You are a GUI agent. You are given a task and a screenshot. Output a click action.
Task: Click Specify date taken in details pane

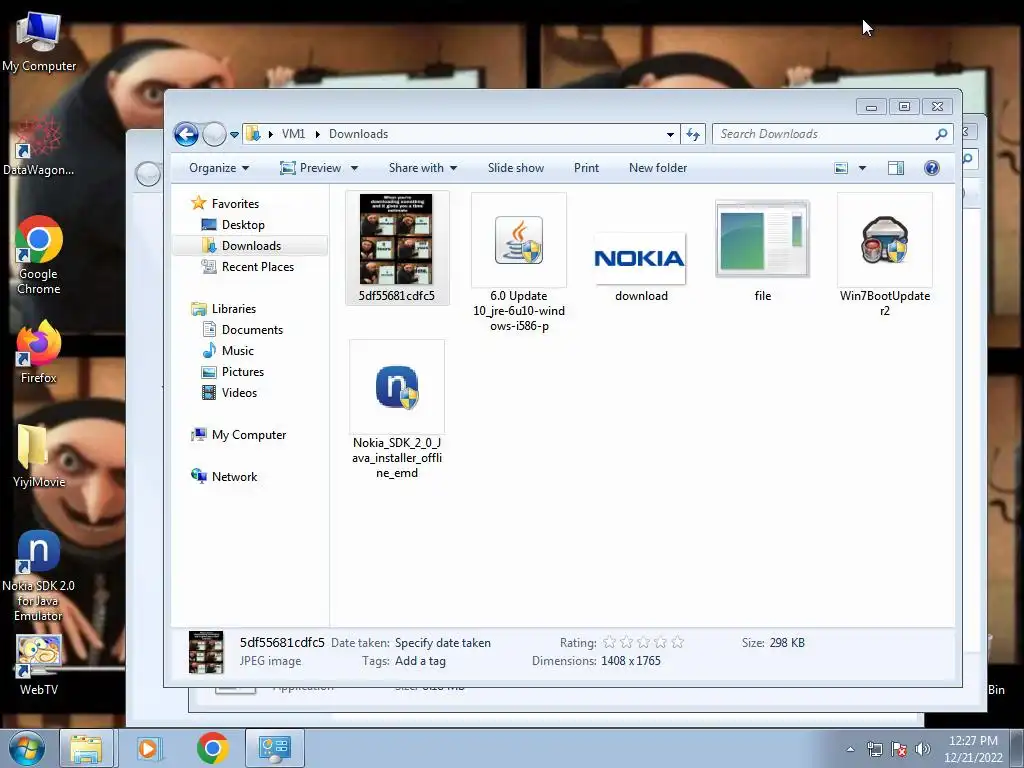pyautogui.click(x=443, y=643)
